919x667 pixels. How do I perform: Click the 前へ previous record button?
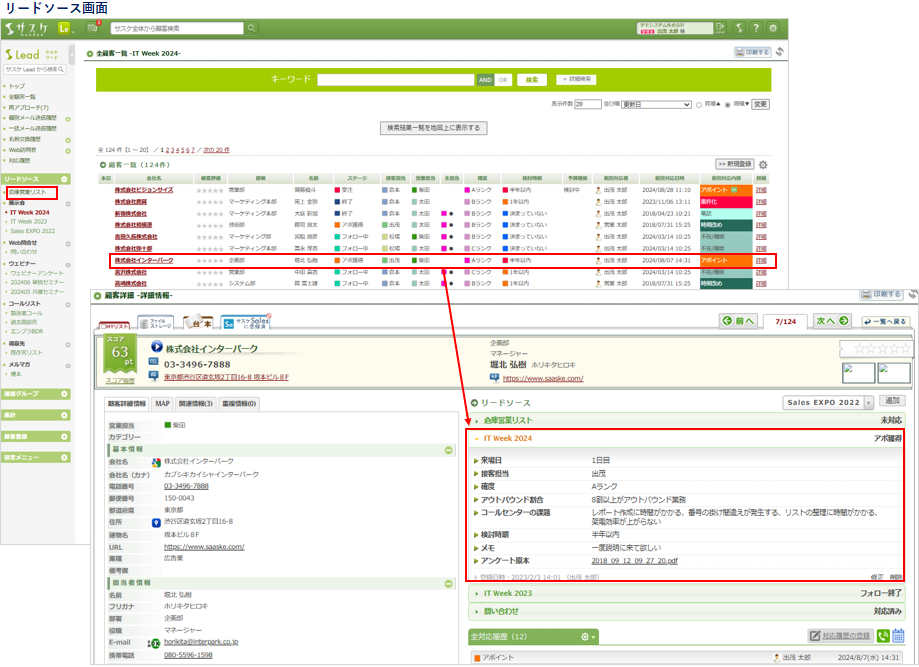pos(738,321)
